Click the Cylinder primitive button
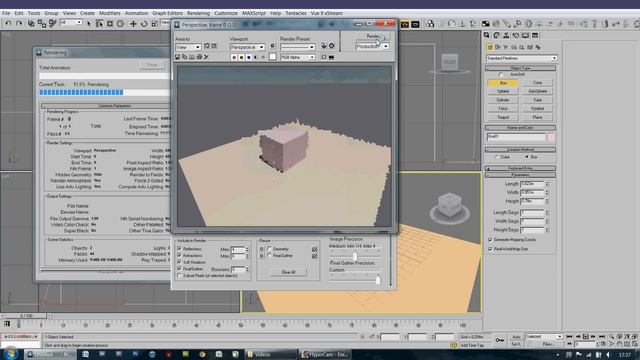640x360 pixels. click(x=503, y=100)
